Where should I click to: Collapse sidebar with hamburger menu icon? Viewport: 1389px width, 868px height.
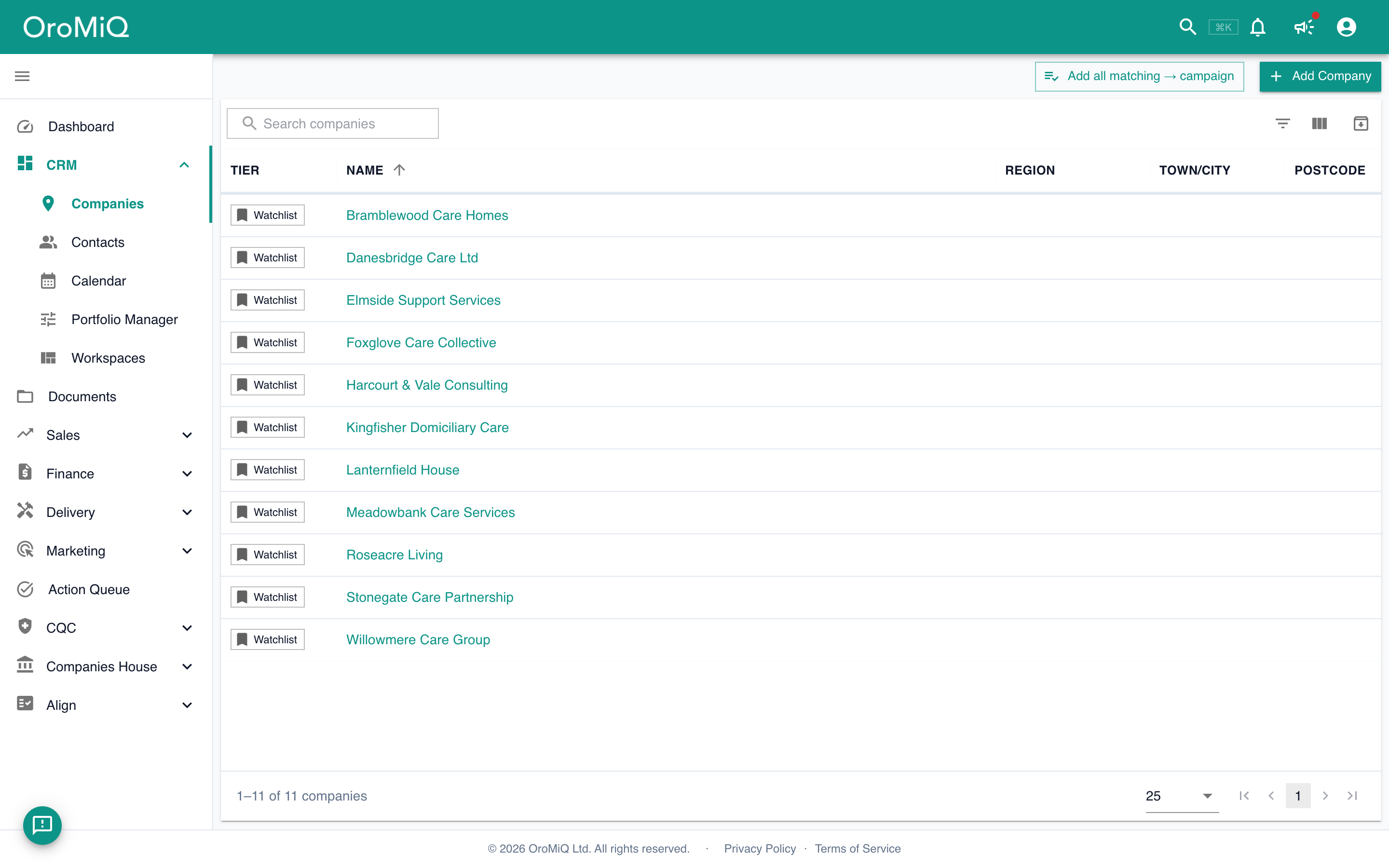pyautogui.click(x=22, y=76)
